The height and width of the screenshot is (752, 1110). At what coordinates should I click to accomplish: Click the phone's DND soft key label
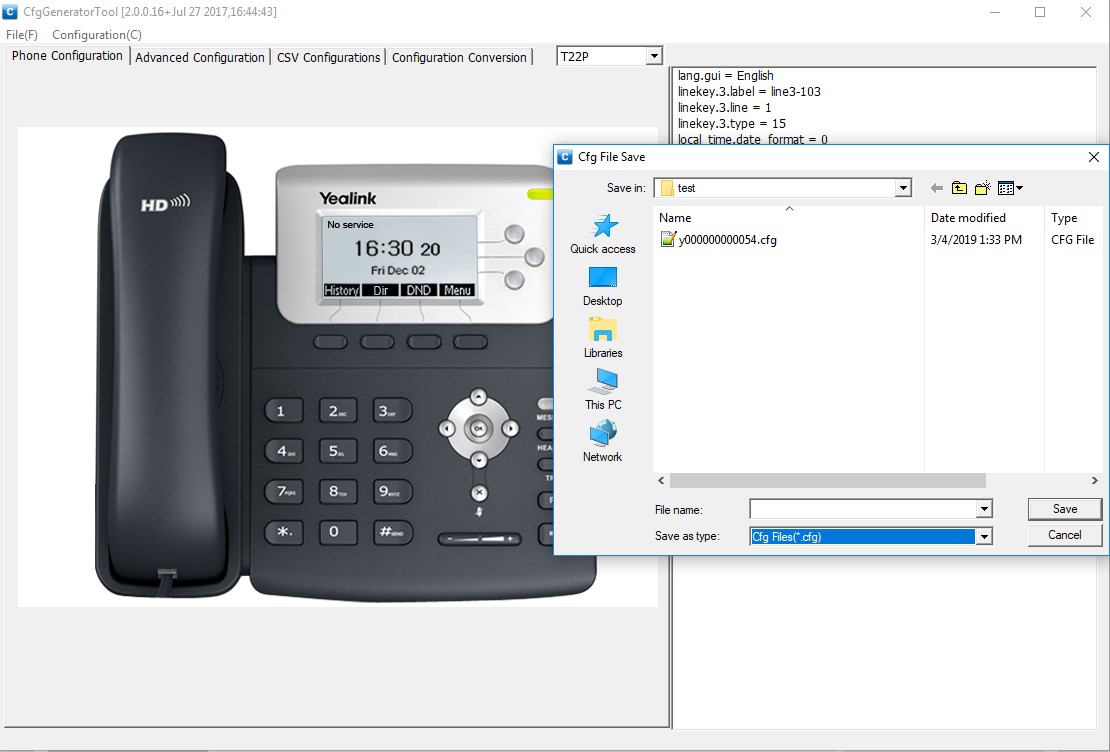[418, 290]
